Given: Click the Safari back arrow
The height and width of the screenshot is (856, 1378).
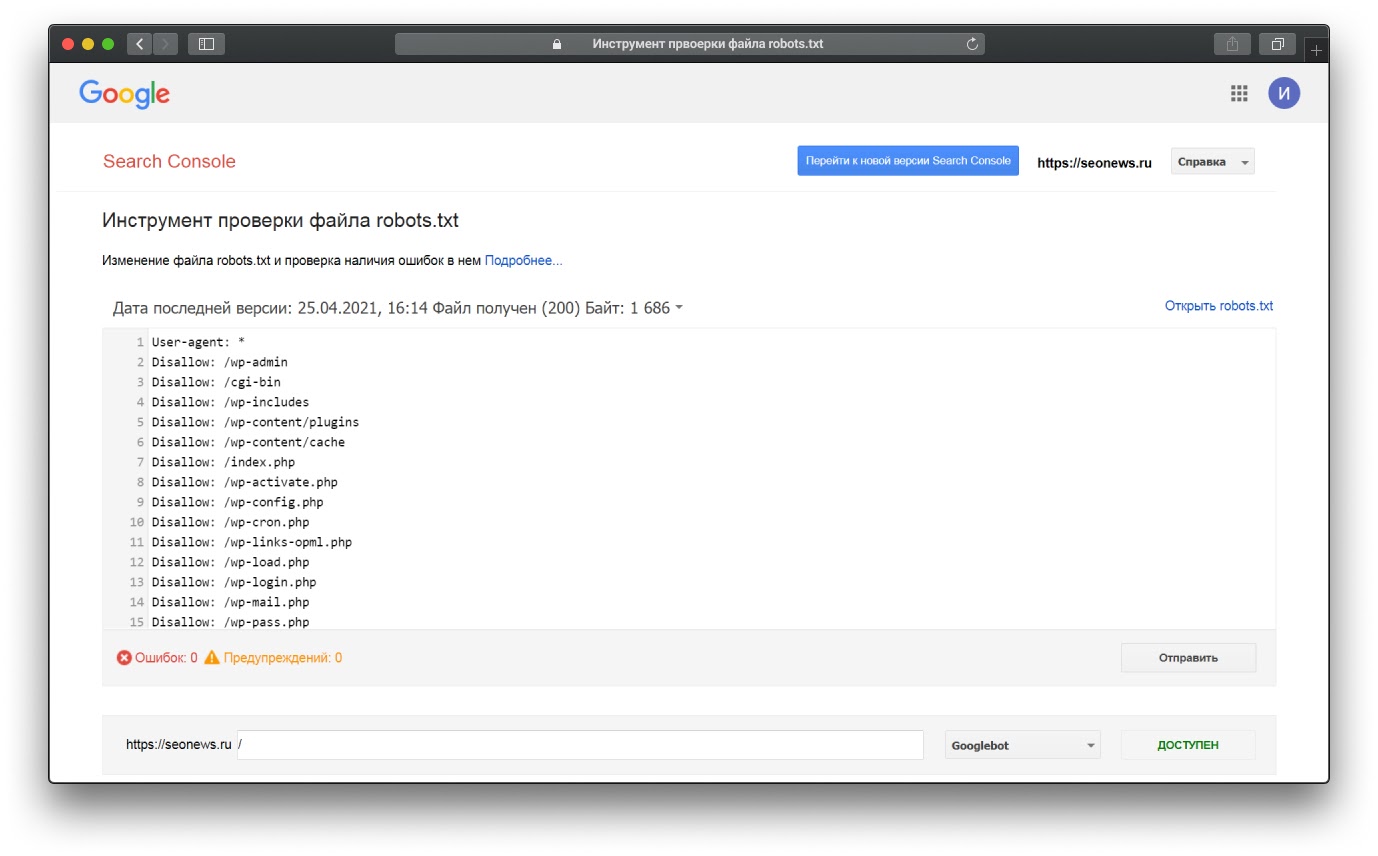Looking at the screenshot, I should (x=139, y=44).
